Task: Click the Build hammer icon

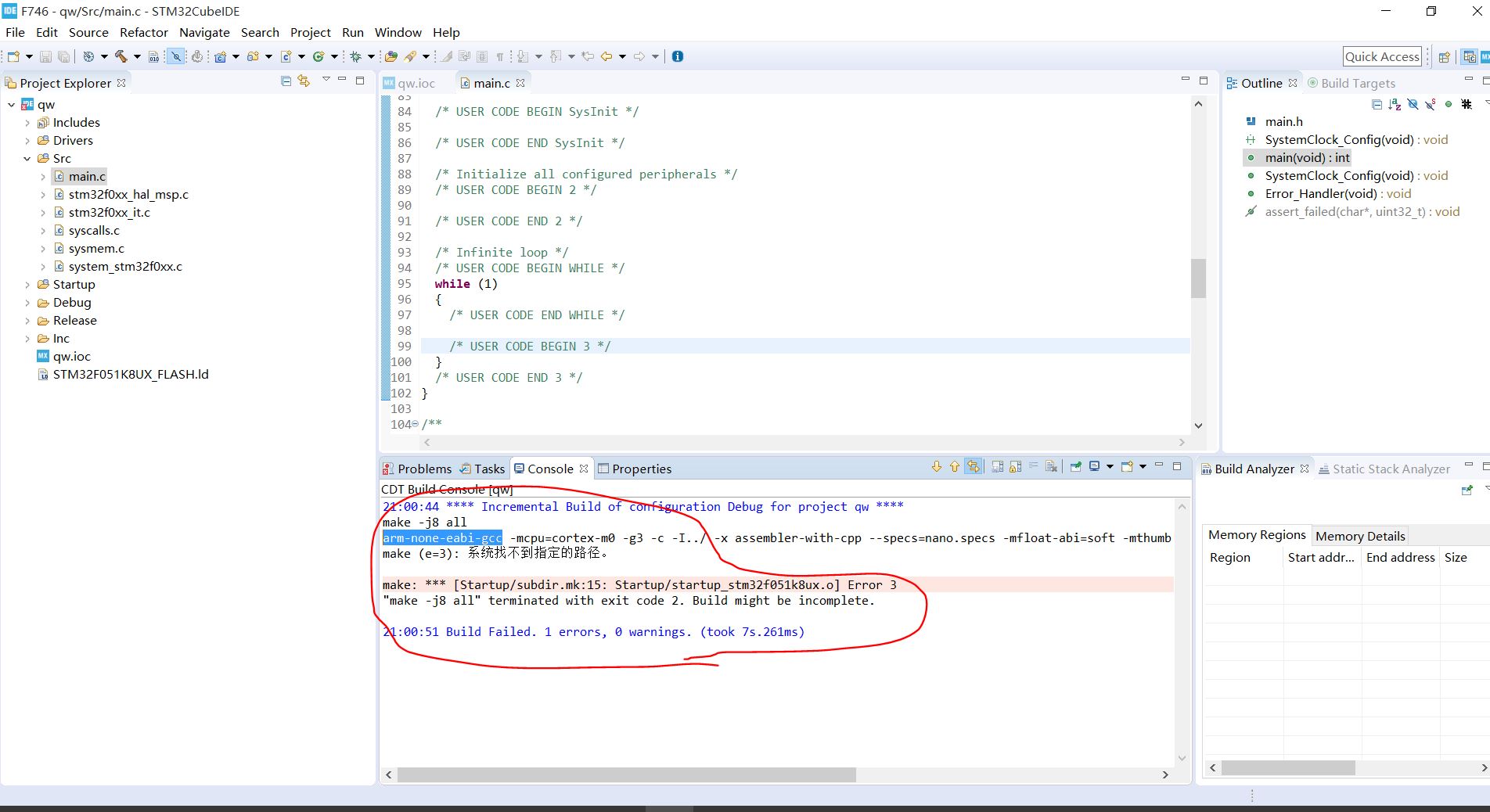Action: pyautogui.click(x=121, y=56)
